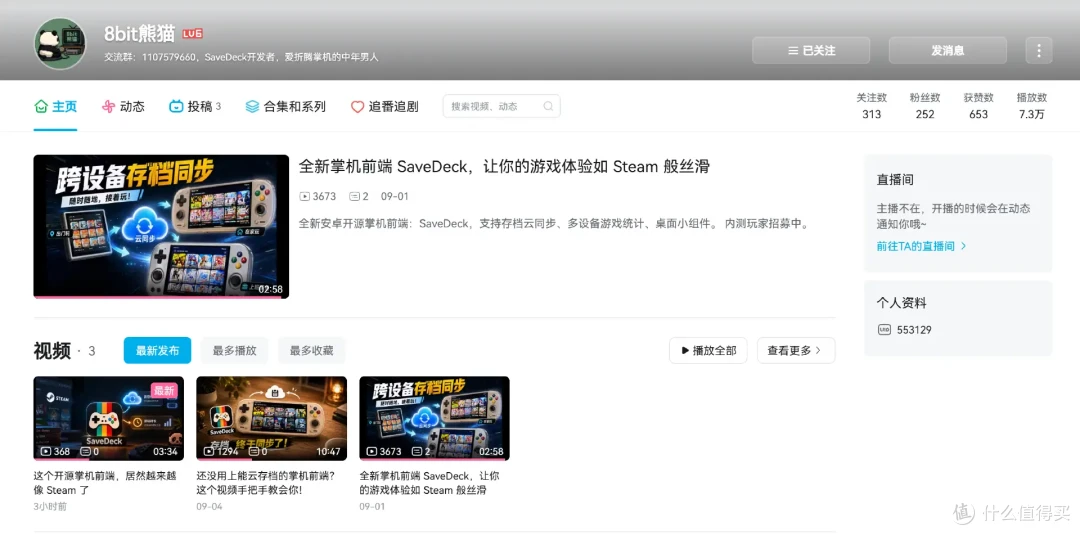Click the 播放全部 play all button
Screen dimensions: 1080x535
click(708, 350)
